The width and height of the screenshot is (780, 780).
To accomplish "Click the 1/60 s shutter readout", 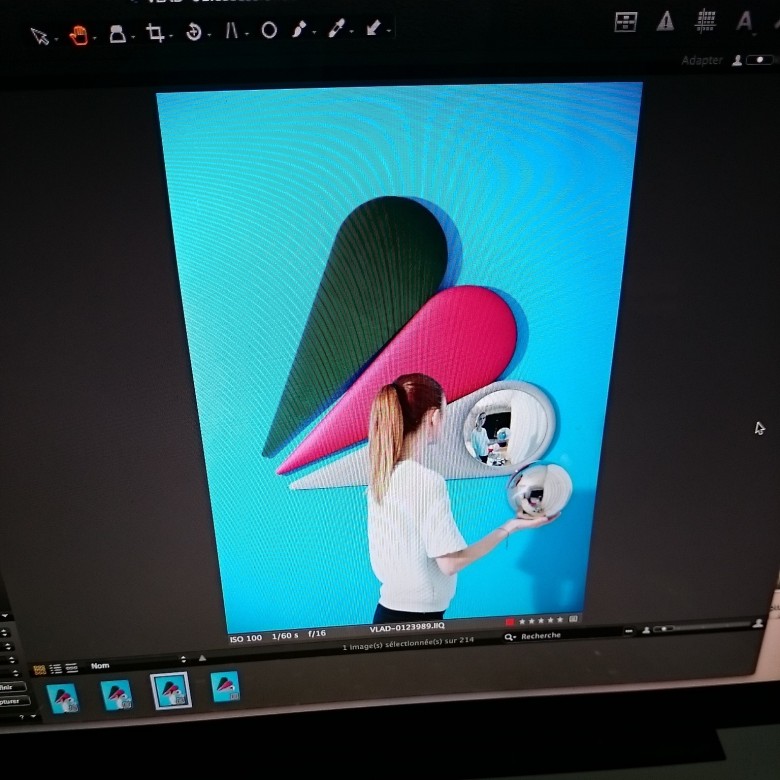I will [285, 636].
